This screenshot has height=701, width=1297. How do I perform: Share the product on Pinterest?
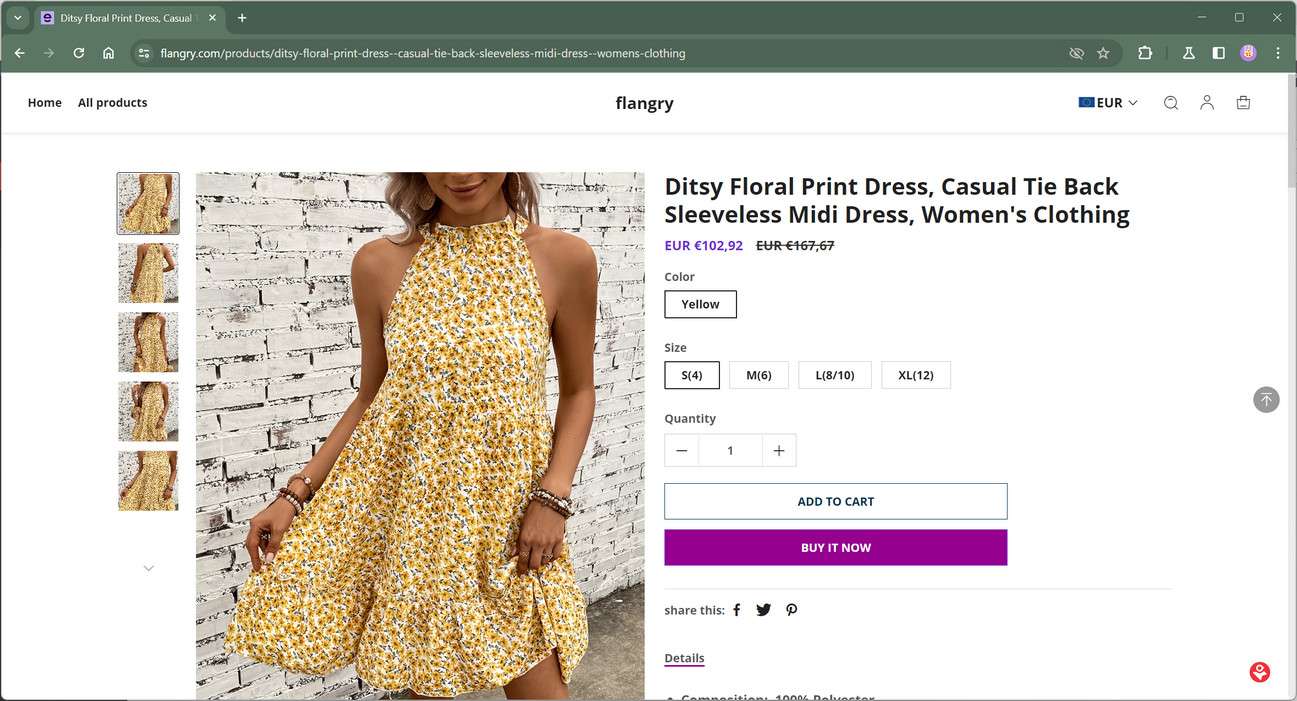791,610
